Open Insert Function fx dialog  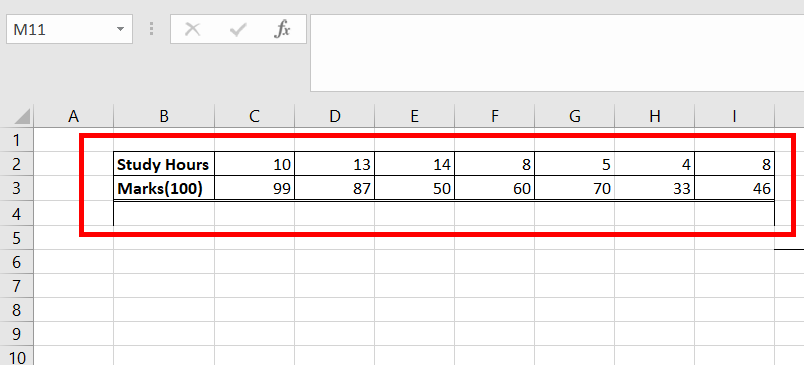[283, 30]
